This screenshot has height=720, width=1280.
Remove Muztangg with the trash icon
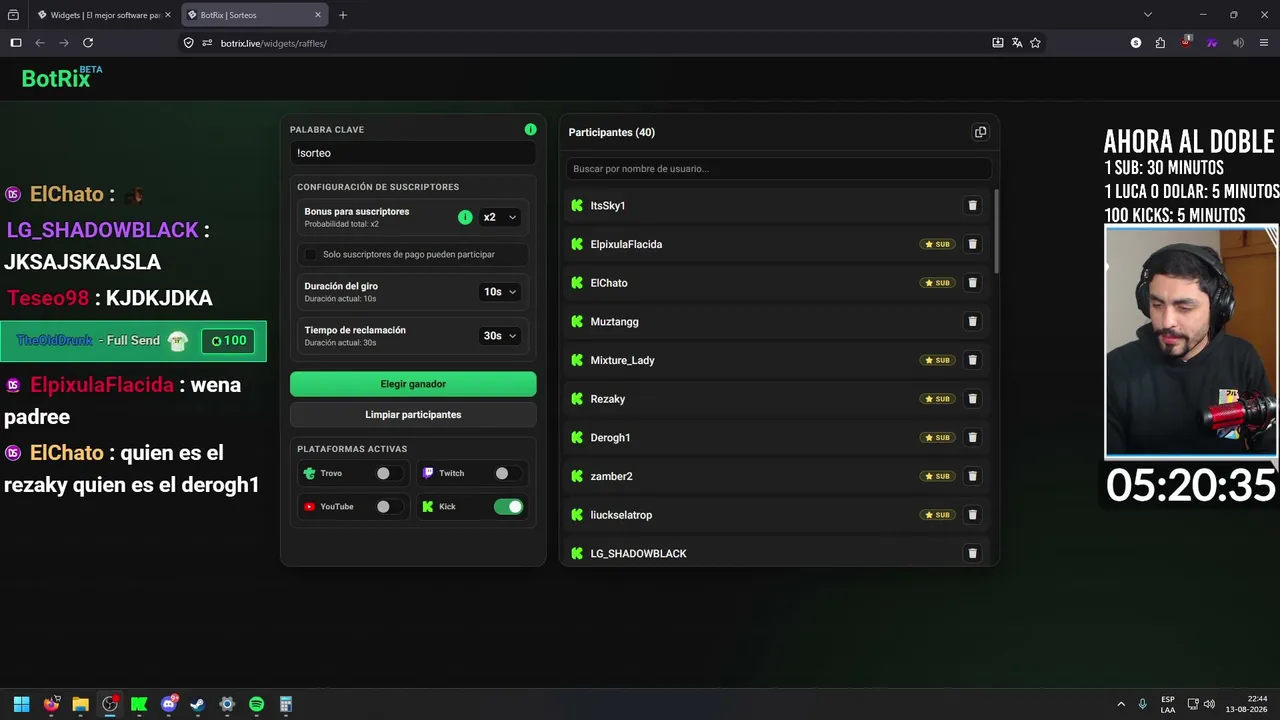click(x=972, y=322)
